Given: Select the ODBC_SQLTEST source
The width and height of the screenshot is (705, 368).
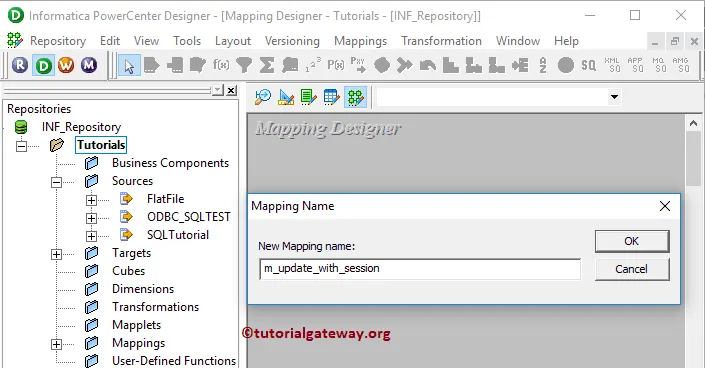Looking at the screenshot, I should coord(188,217).
